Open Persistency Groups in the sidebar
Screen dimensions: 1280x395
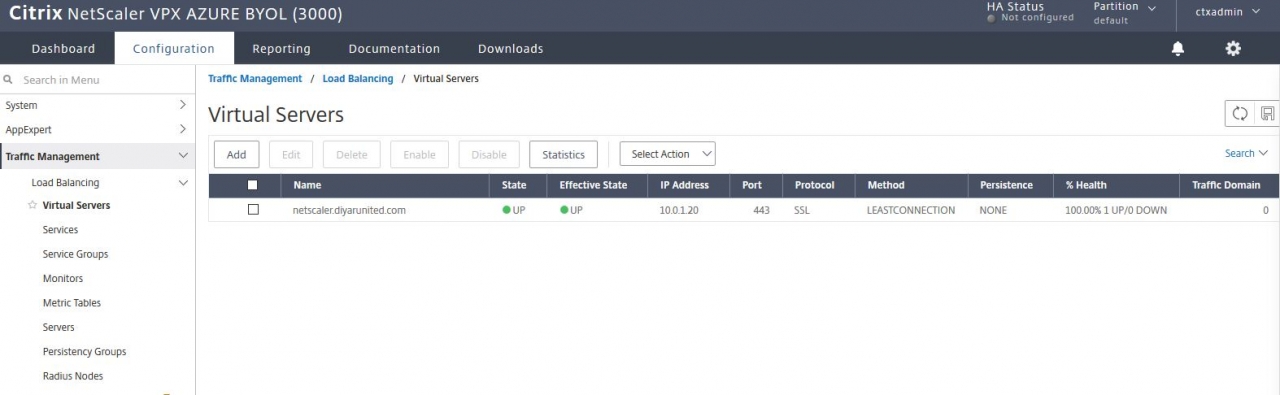pos(84,352)
